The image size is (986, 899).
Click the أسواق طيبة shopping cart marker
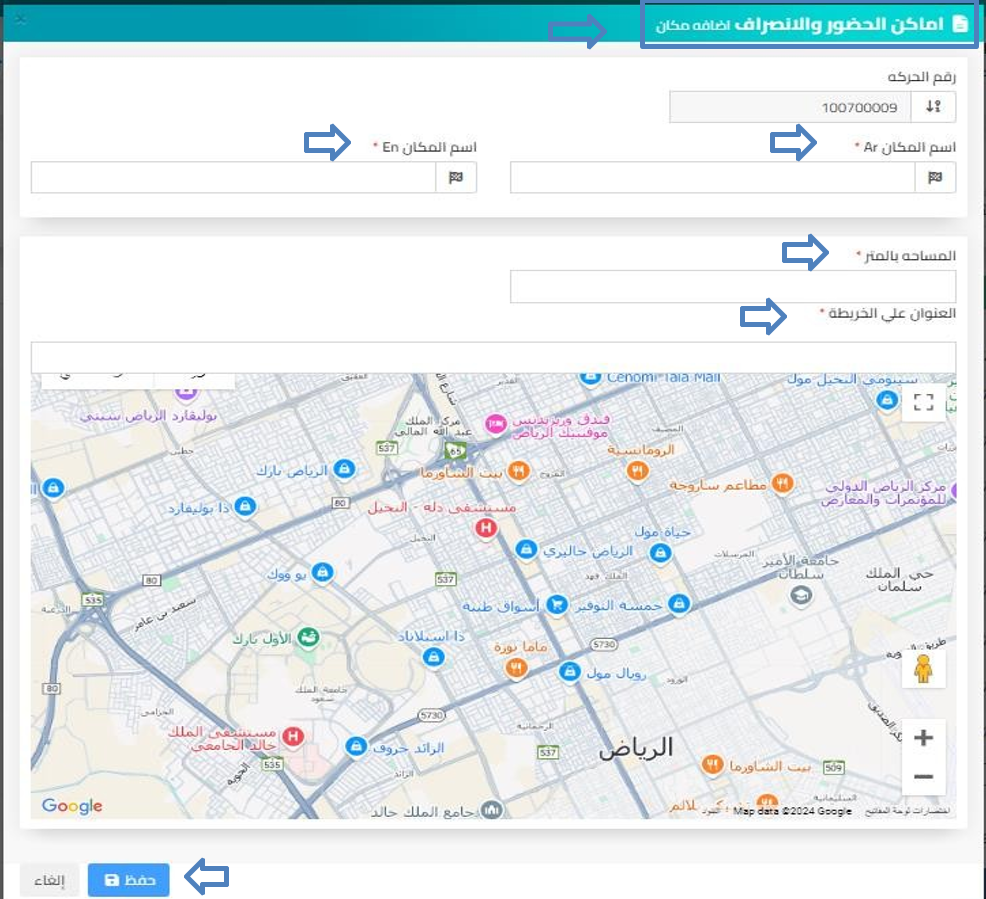click(557, 605)
